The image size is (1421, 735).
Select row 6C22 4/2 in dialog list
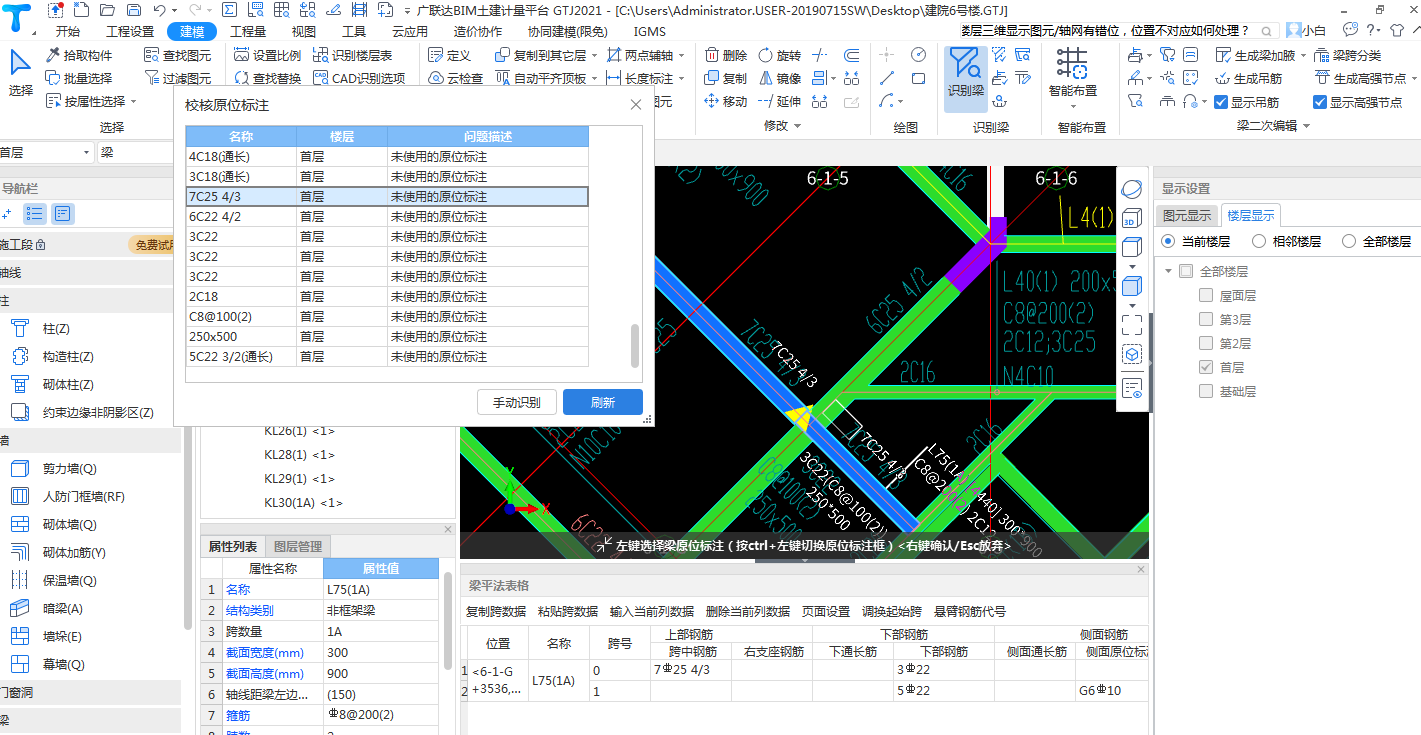pos(387,216)
